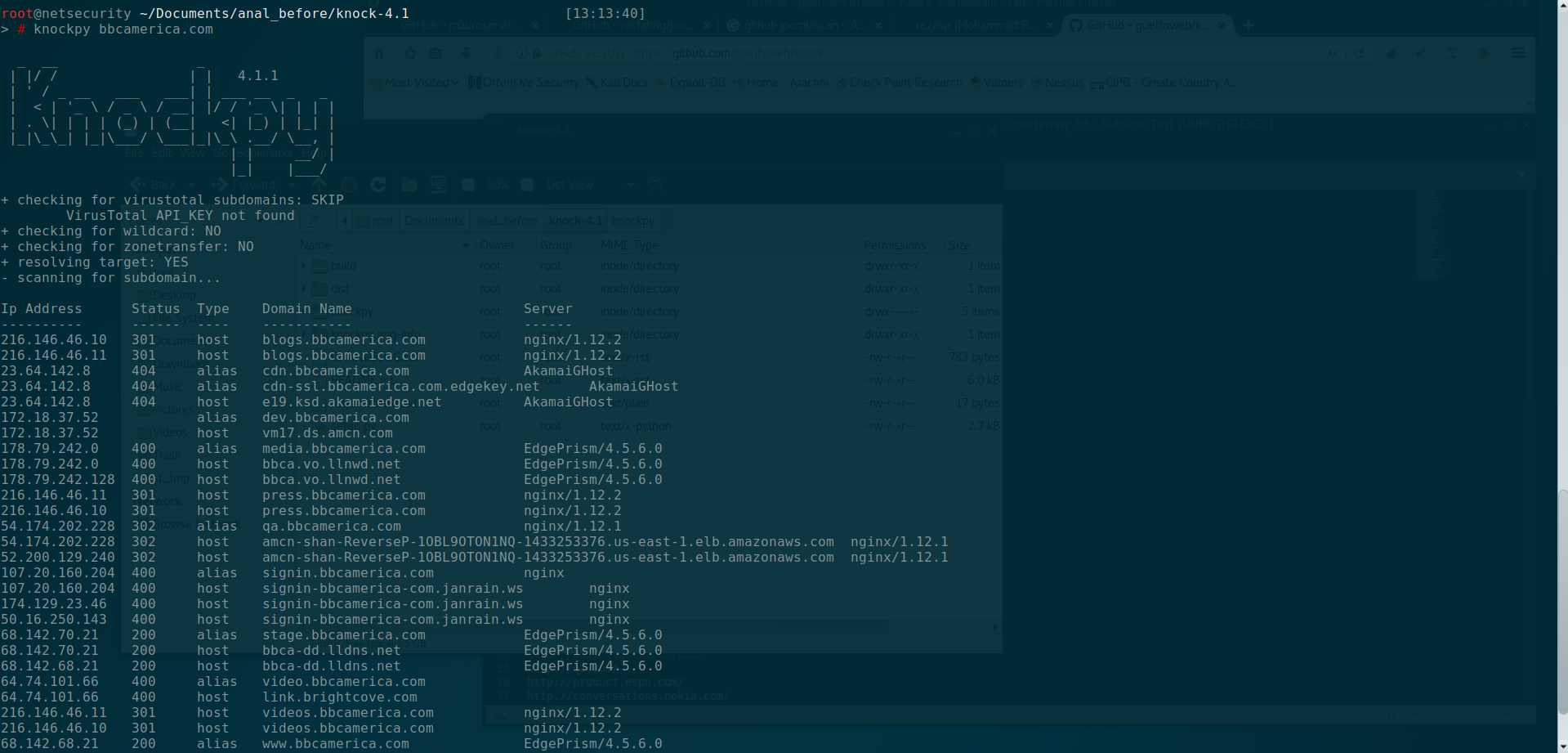
Task: Click the knockpy bbcamerica.com command text
Action: pos(123,29)
